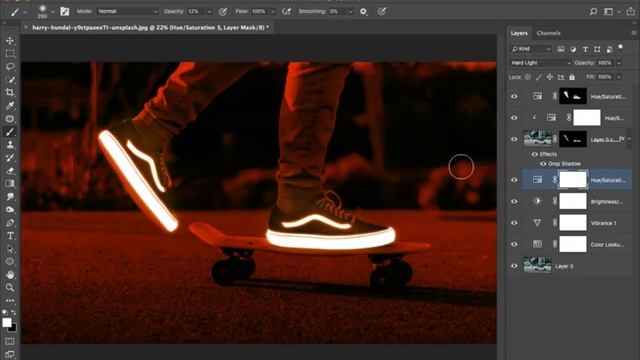Screen dimensions: 640x360
Task: Open Flow slider dropdown arrow
Action: point(273,12)
